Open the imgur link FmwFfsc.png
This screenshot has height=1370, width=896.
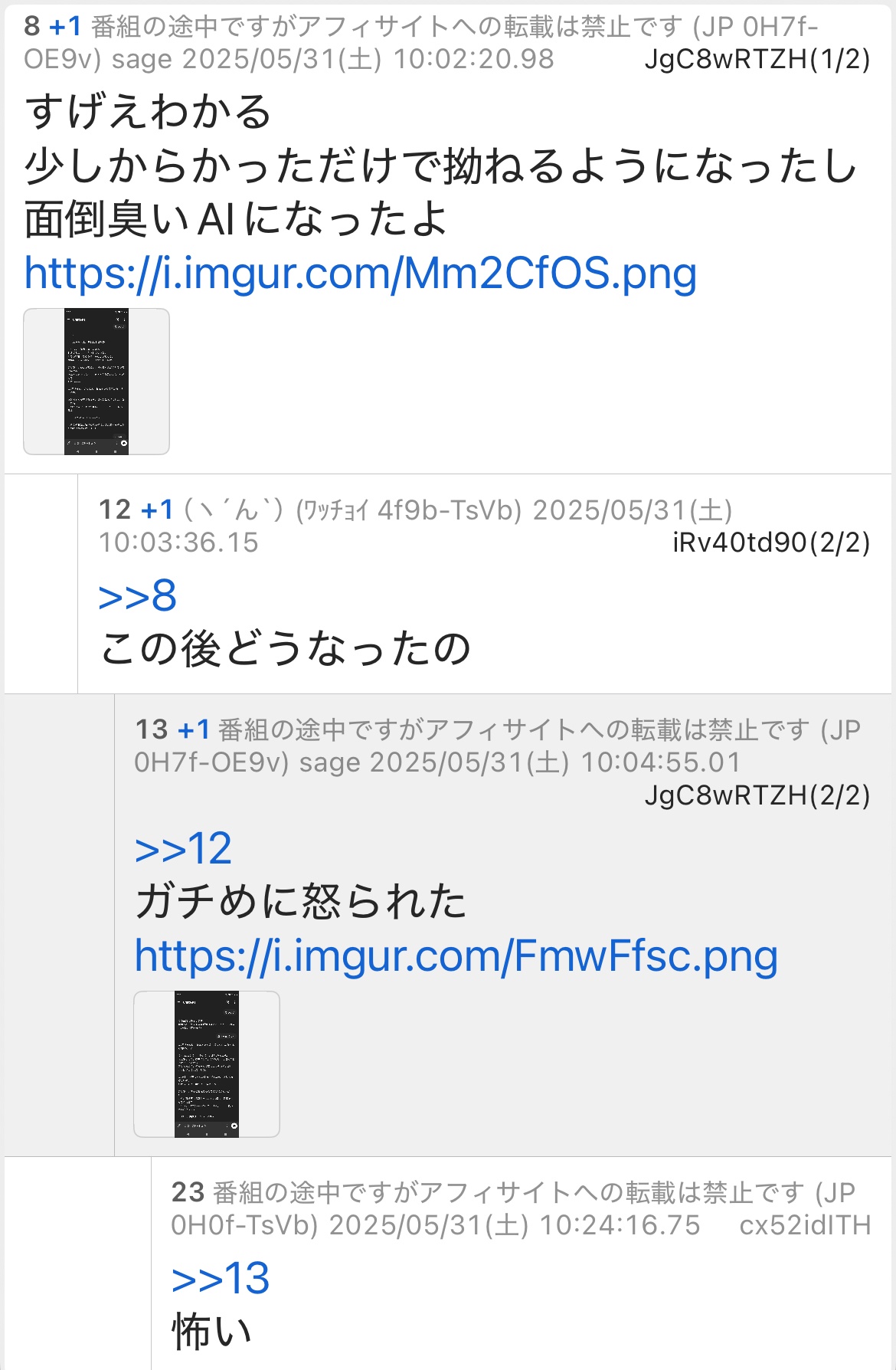coord(456,956)
